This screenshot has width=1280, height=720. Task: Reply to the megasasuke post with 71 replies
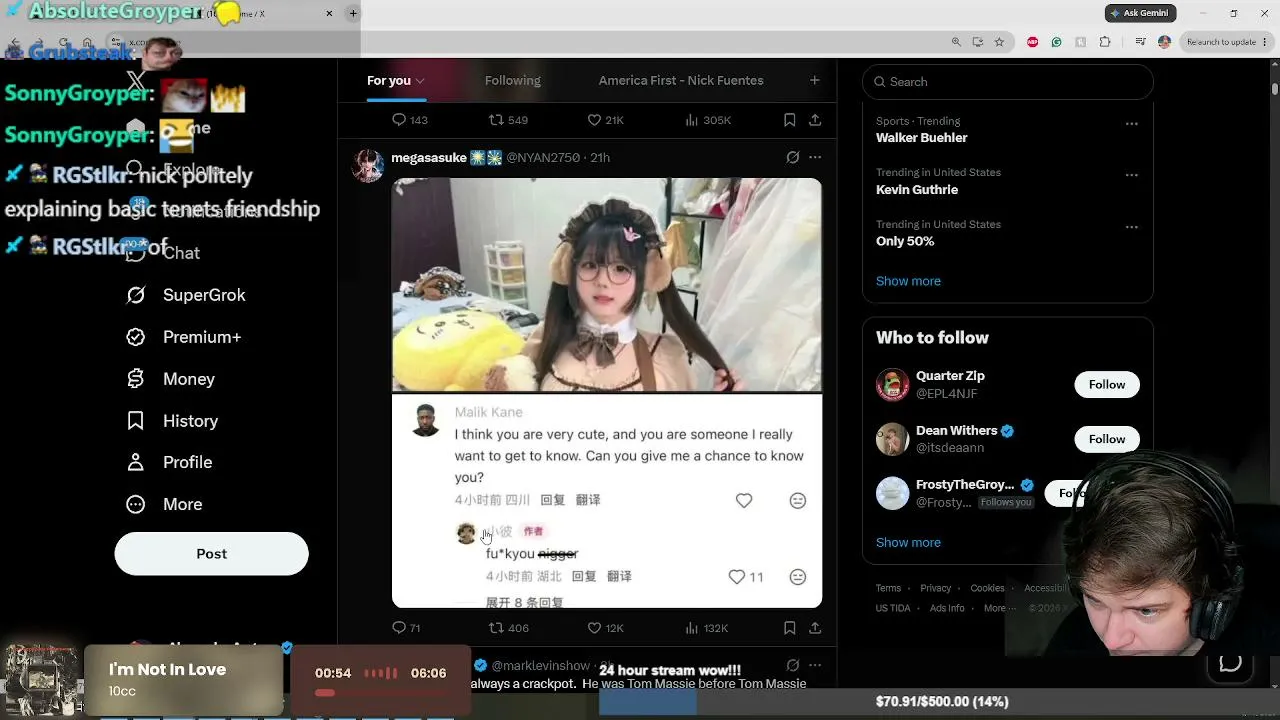(x=399, y=628)
